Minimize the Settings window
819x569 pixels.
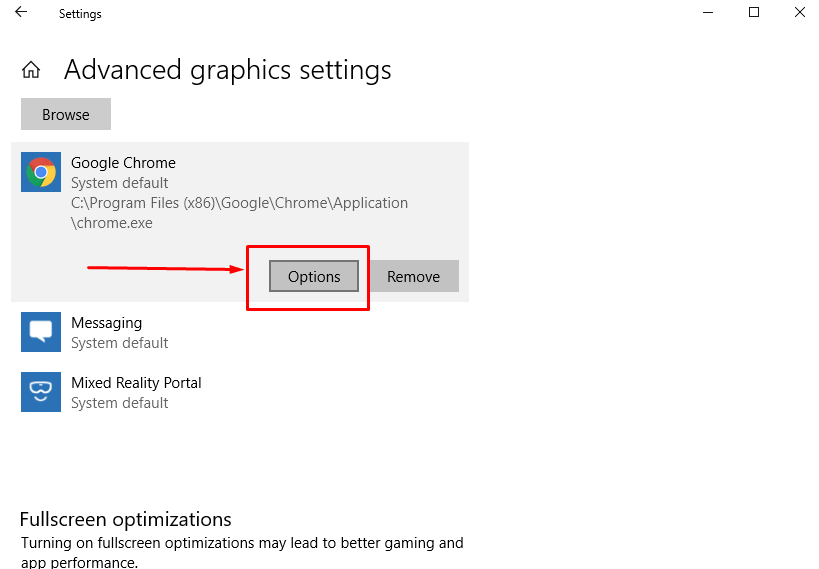[x=708, y=13]
